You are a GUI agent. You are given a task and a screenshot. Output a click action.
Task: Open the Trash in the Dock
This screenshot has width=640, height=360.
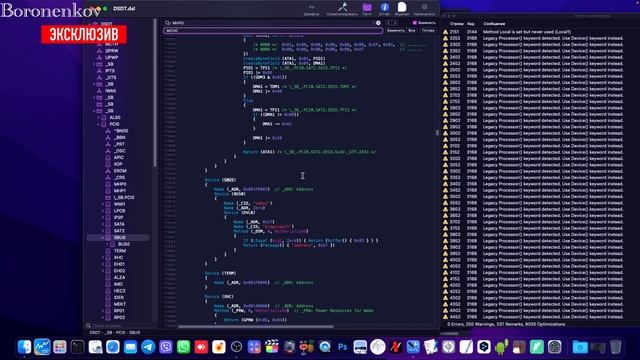point(616,347)
